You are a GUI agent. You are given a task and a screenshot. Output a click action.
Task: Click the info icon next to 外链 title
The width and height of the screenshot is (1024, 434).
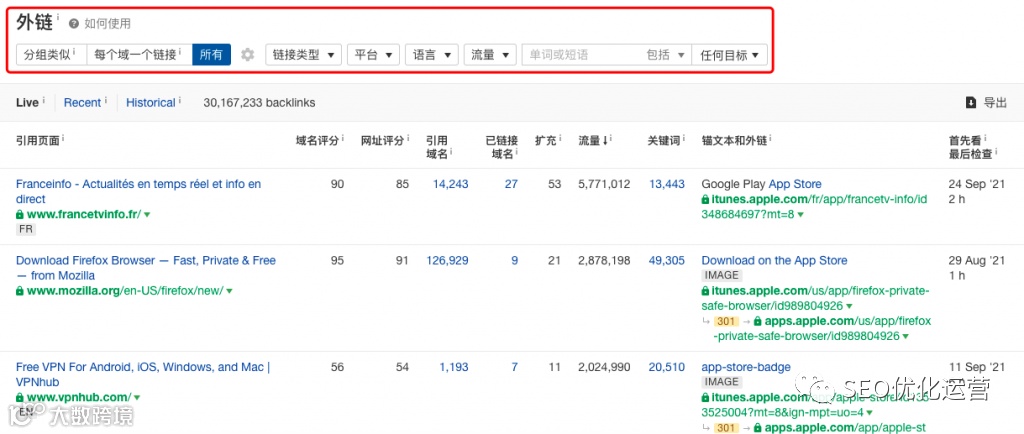[57, 16]
